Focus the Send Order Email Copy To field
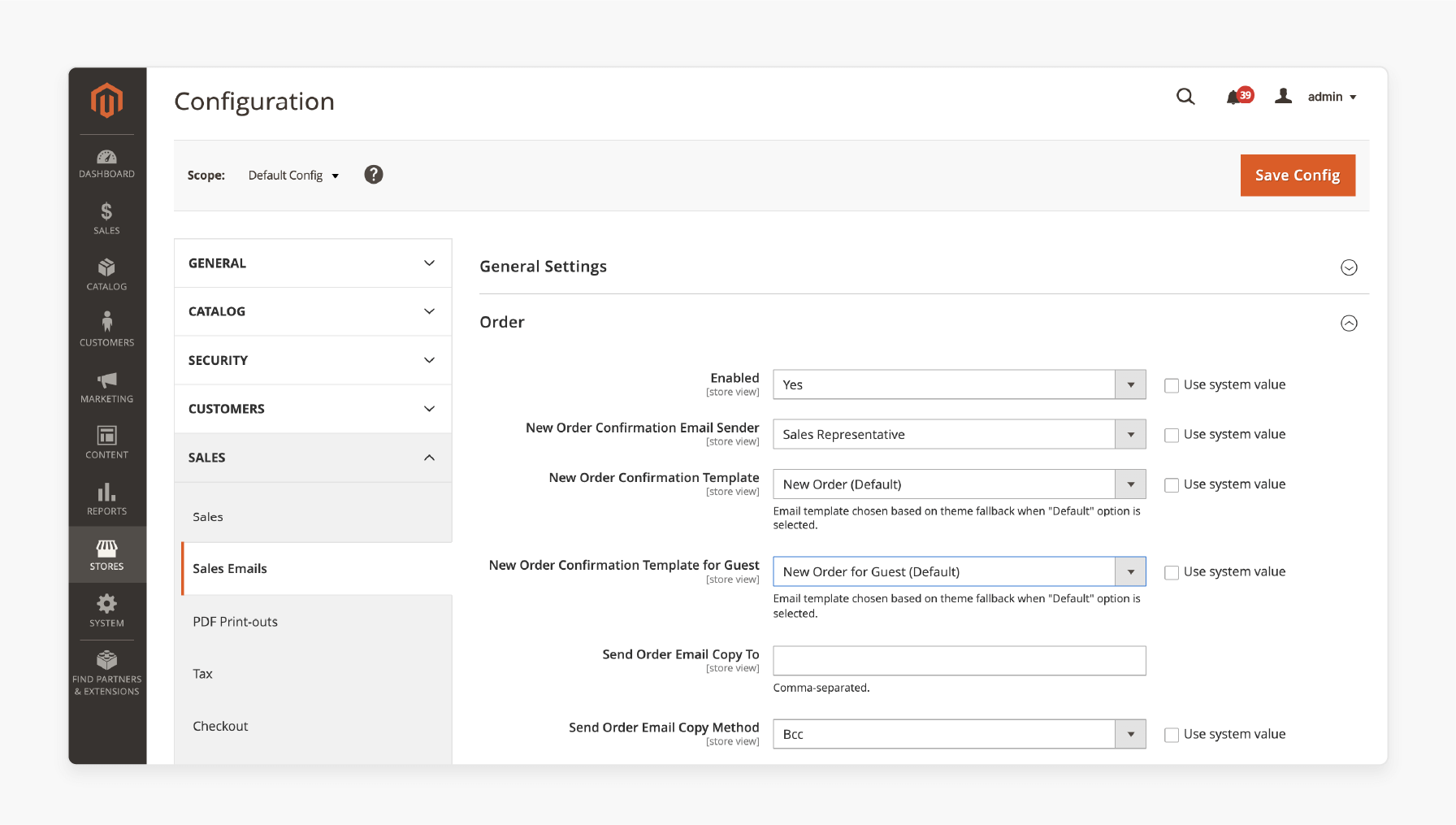 [959, 661]
